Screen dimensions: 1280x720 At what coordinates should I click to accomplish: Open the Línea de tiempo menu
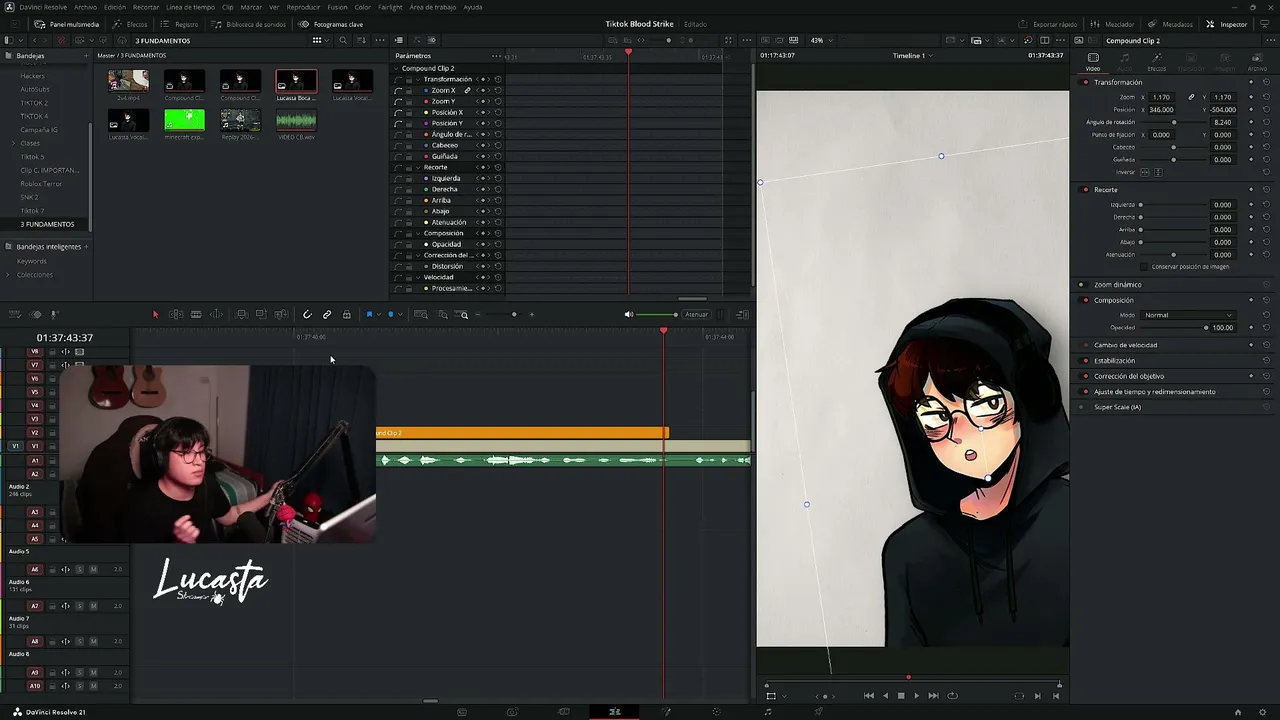[x=190, y=7]
